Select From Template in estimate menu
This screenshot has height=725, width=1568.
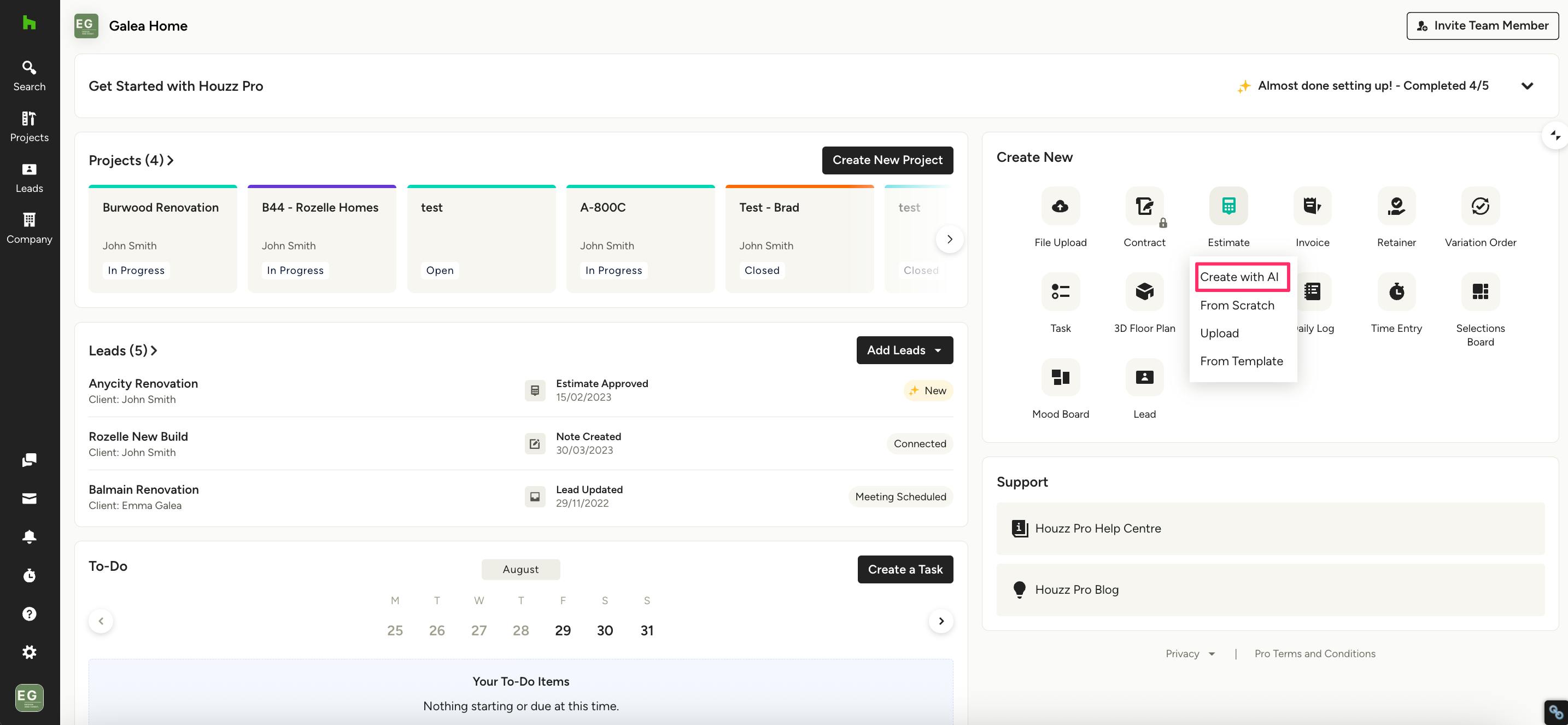1241,361
